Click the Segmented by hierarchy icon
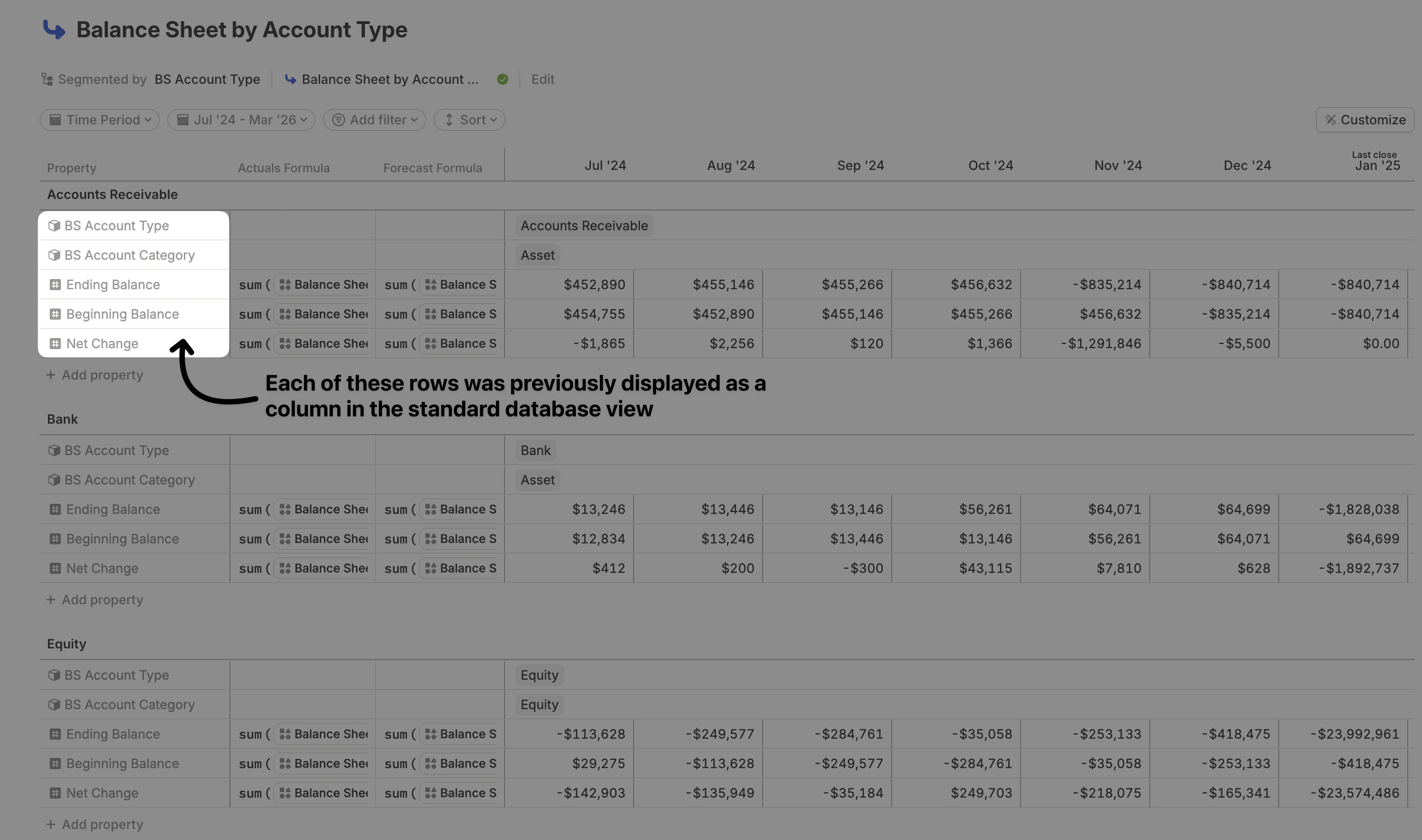 click(x=47, y=79)
